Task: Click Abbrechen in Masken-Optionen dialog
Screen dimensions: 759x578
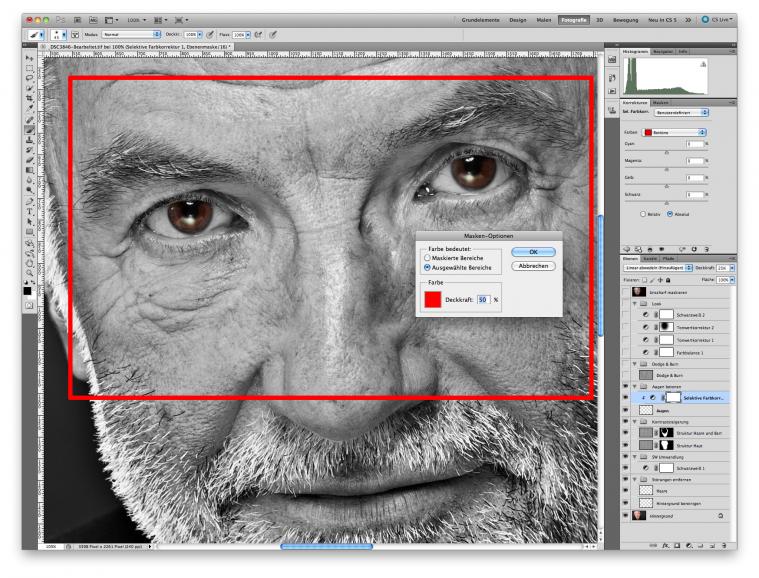Action: (533, 266)
